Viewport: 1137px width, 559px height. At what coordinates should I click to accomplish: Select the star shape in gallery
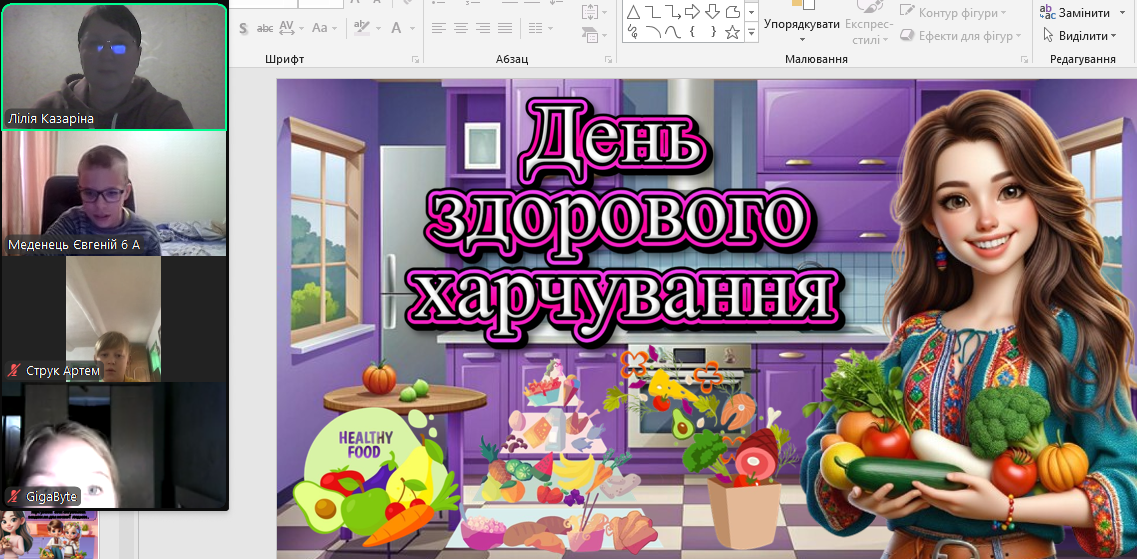pos(732,33)
